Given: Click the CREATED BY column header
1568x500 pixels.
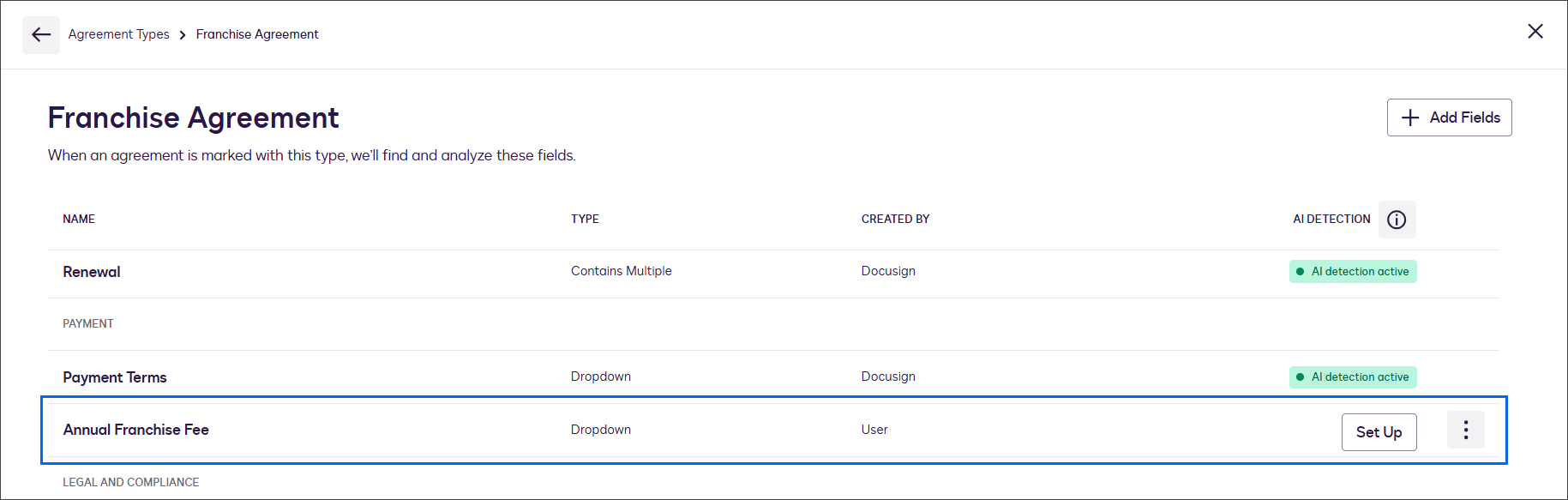Looking at the screenshot, I should pos(895,220).
